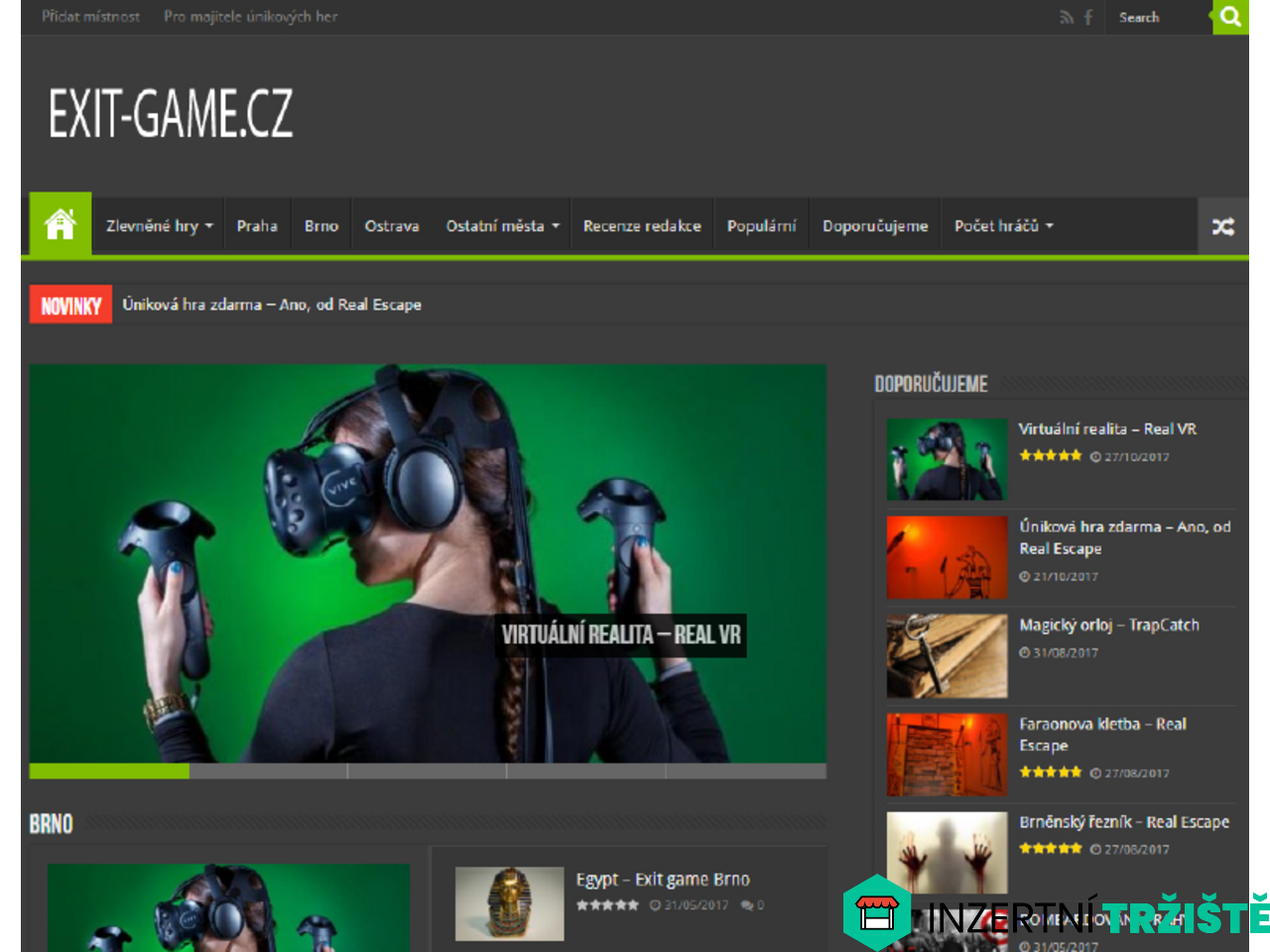Click the bloody hands Brněnský řezník thumbnail

coord(947,853)
